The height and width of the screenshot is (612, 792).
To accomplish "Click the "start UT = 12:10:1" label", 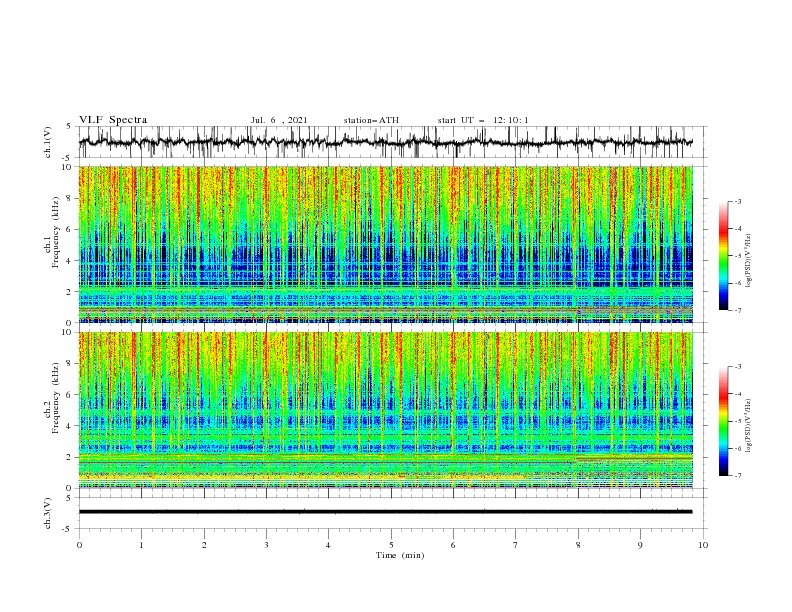I will point(483,120).
